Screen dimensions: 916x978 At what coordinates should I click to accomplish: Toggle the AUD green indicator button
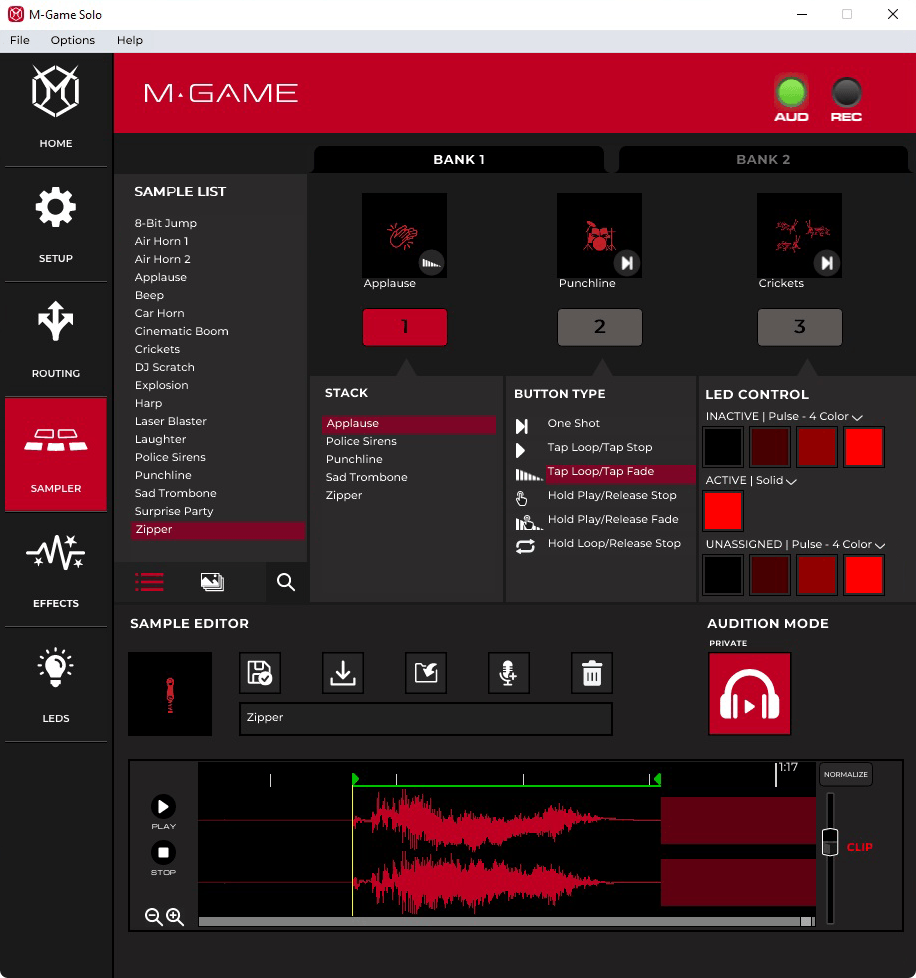791,99
